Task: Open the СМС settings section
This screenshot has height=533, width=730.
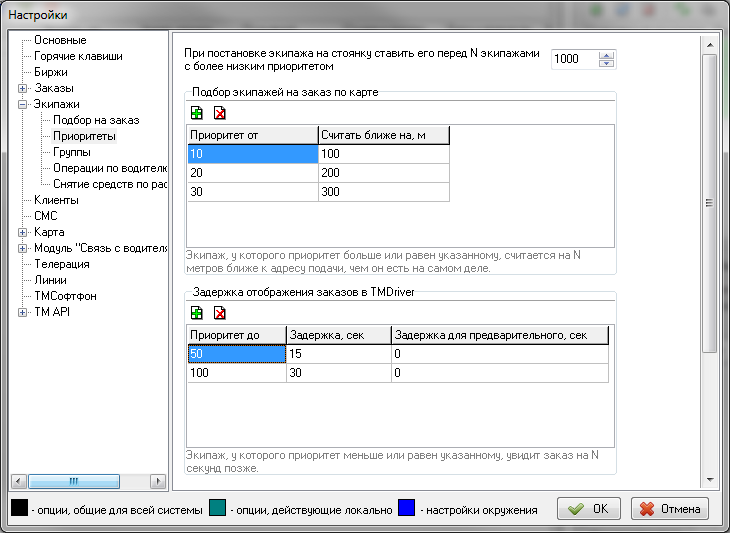Action: pos(46,216)
